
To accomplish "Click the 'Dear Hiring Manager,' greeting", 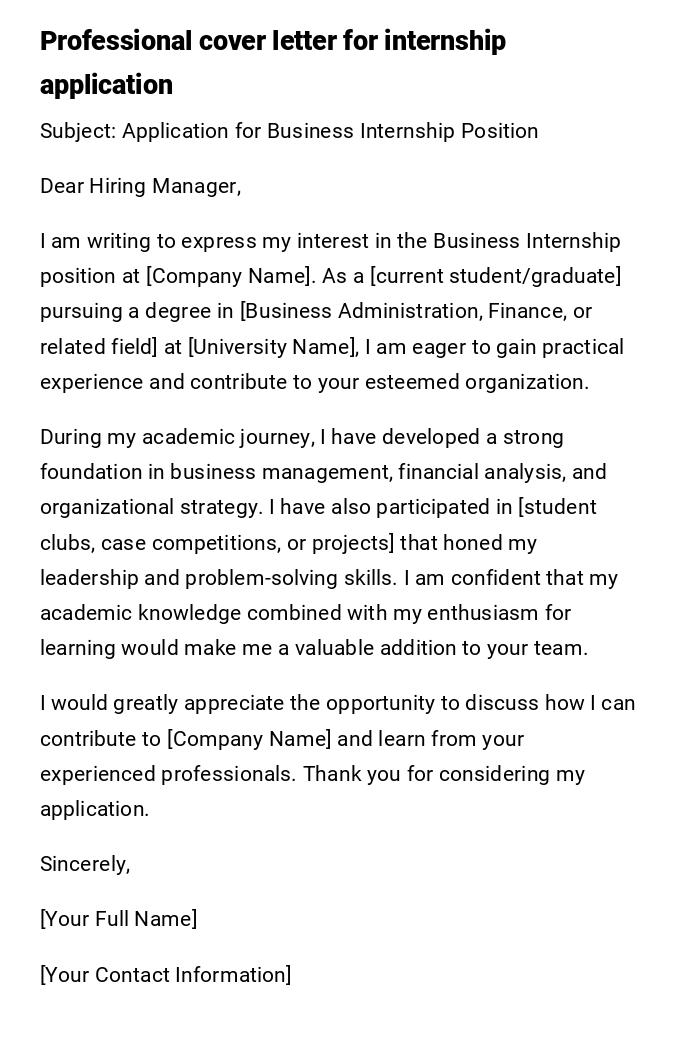I will tap(140, 187).
